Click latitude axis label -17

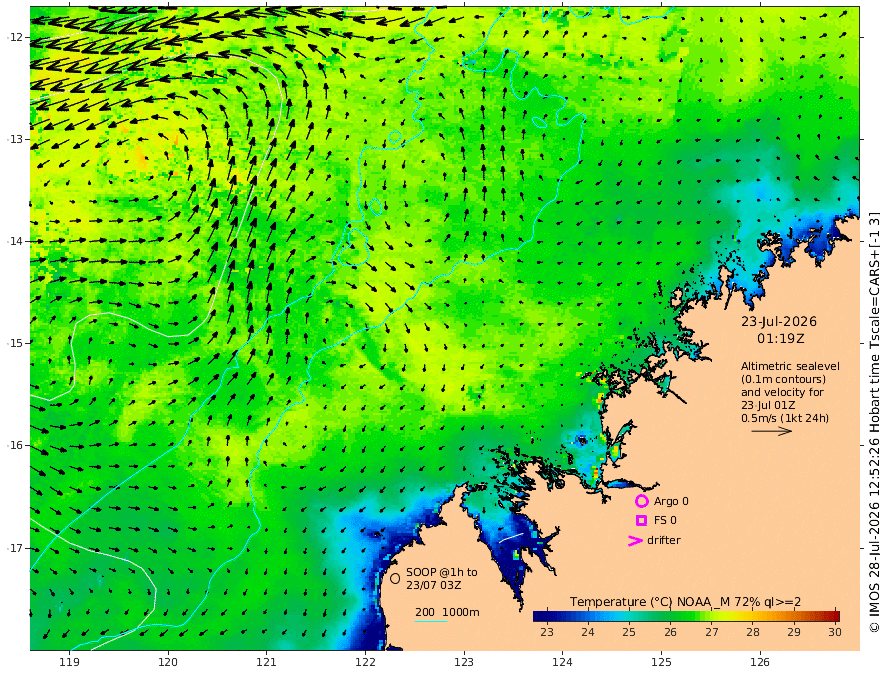15,548
